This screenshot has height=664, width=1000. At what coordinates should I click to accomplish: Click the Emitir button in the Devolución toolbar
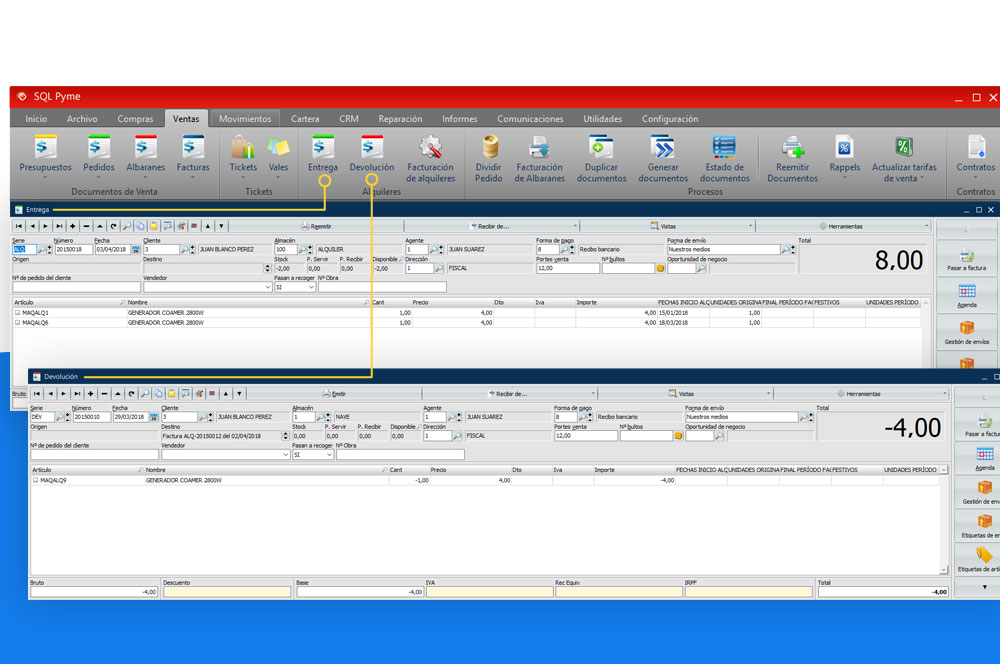[x=335, y=394]
